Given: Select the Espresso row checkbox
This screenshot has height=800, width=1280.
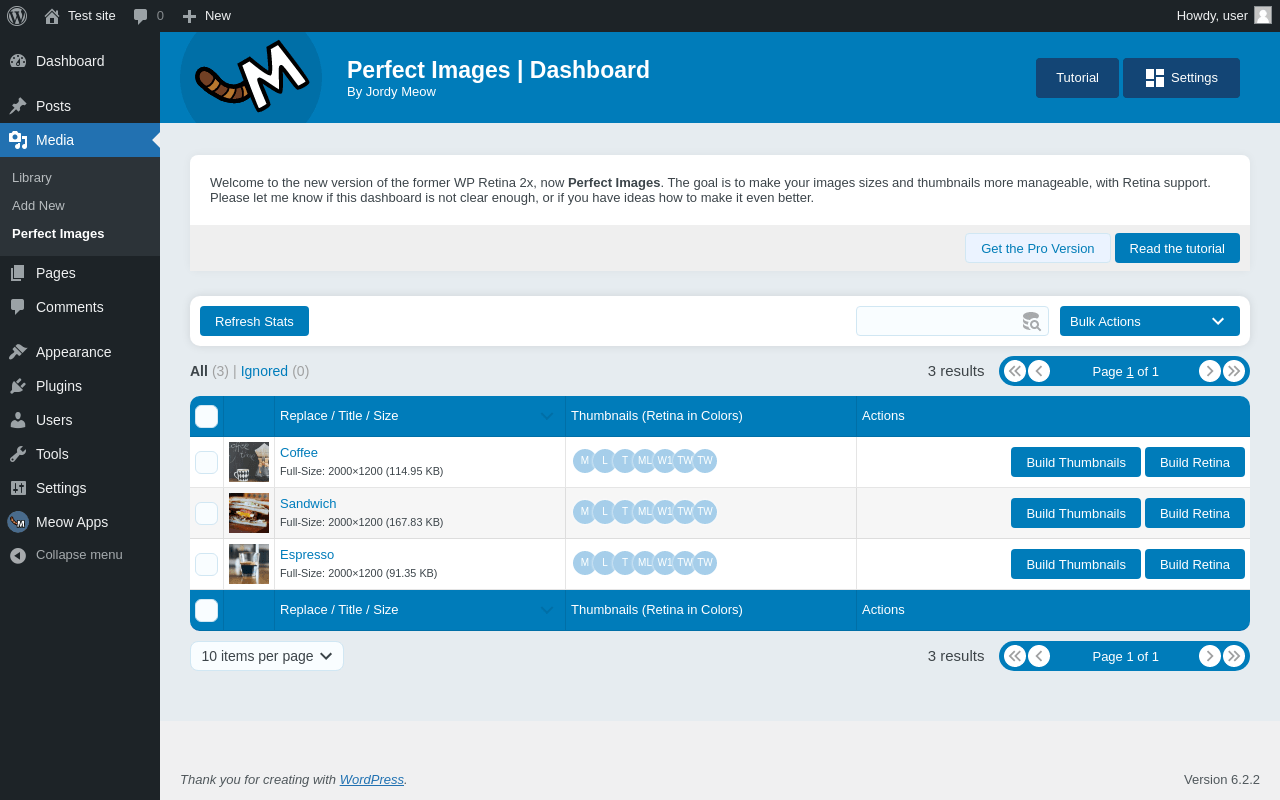Looking at the screenshot, I should (206, 564).
